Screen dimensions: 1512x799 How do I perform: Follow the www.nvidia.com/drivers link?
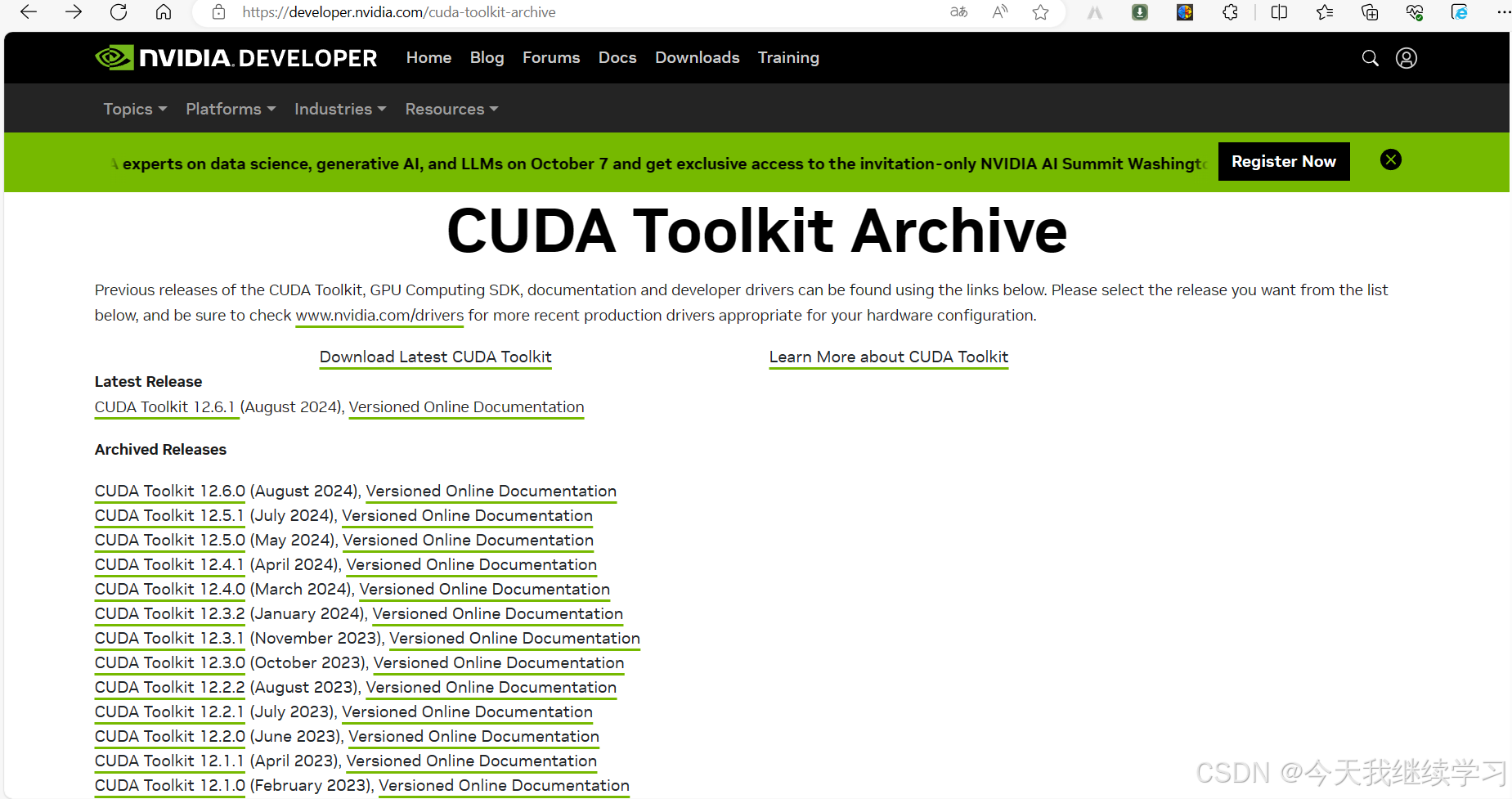click(379, 316)
